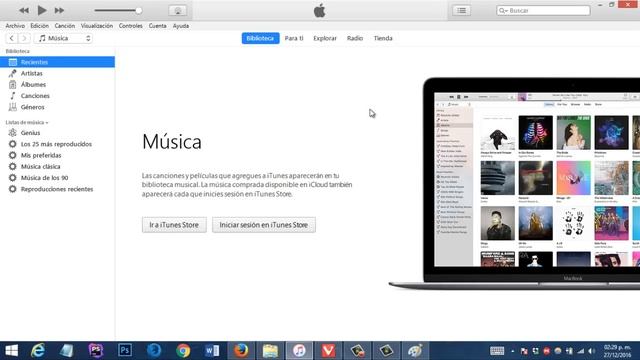
Task: Click the Álbumes icon in sidebar
Action: coord(13,84)
